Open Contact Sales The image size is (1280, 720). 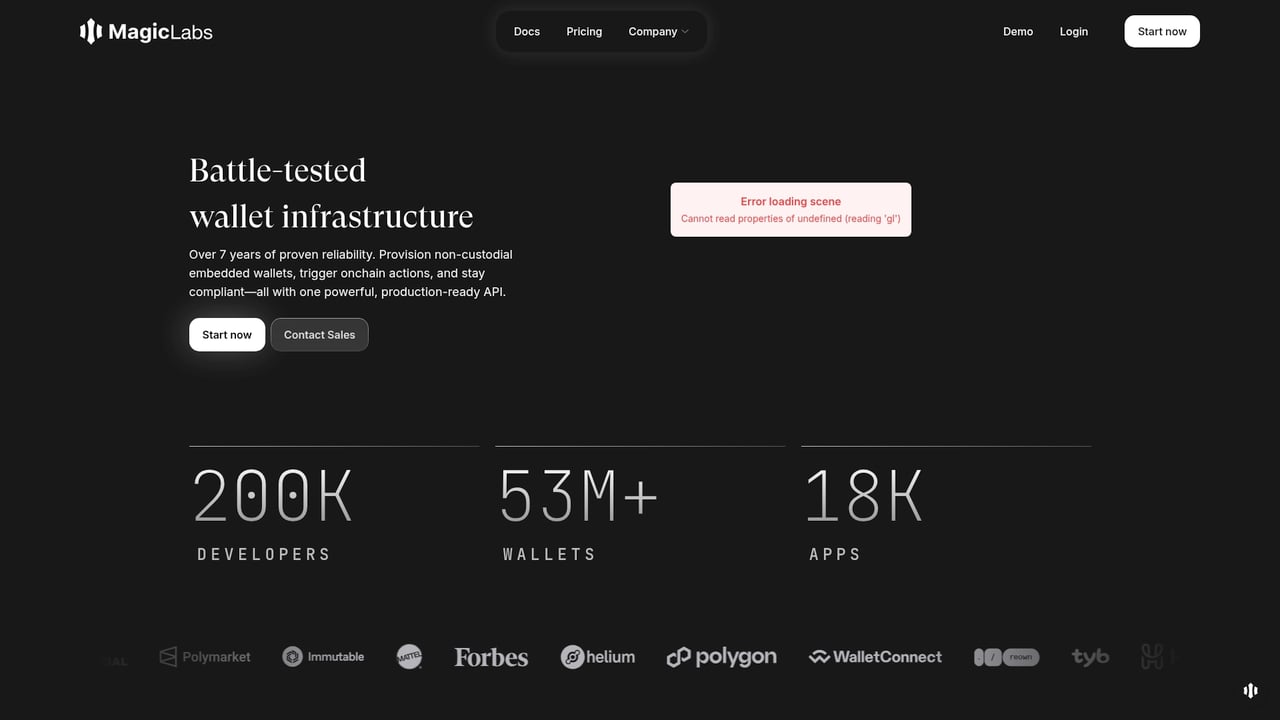click(x=319, y=334)
